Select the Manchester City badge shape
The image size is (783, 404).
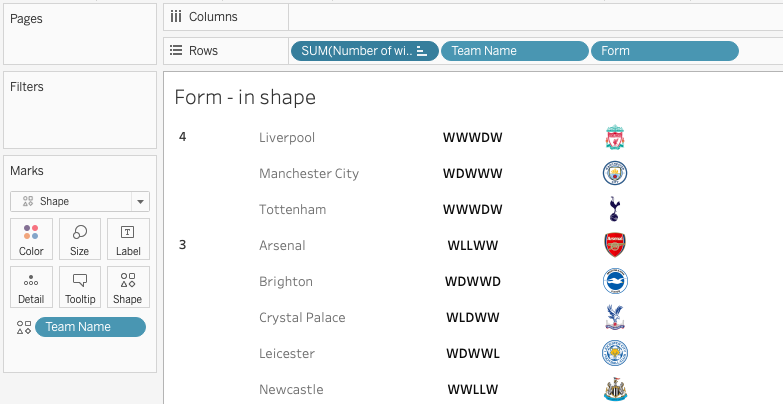tap(615, 174)
